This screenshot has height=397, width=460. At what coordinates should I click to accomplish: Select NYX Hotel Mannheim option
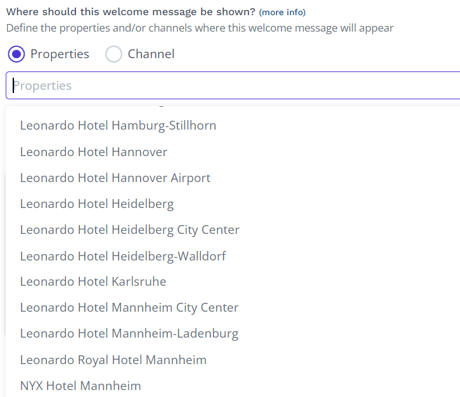click(233, 386)
